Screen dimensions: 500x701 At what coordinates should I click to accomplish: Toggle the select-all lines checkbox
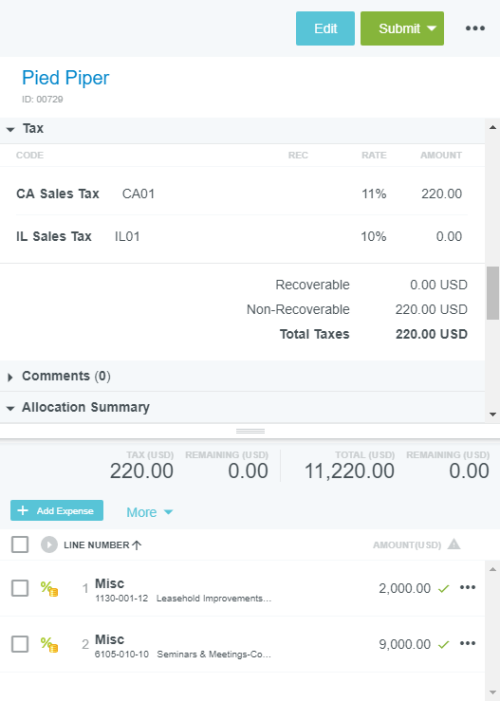pos(20,545)
